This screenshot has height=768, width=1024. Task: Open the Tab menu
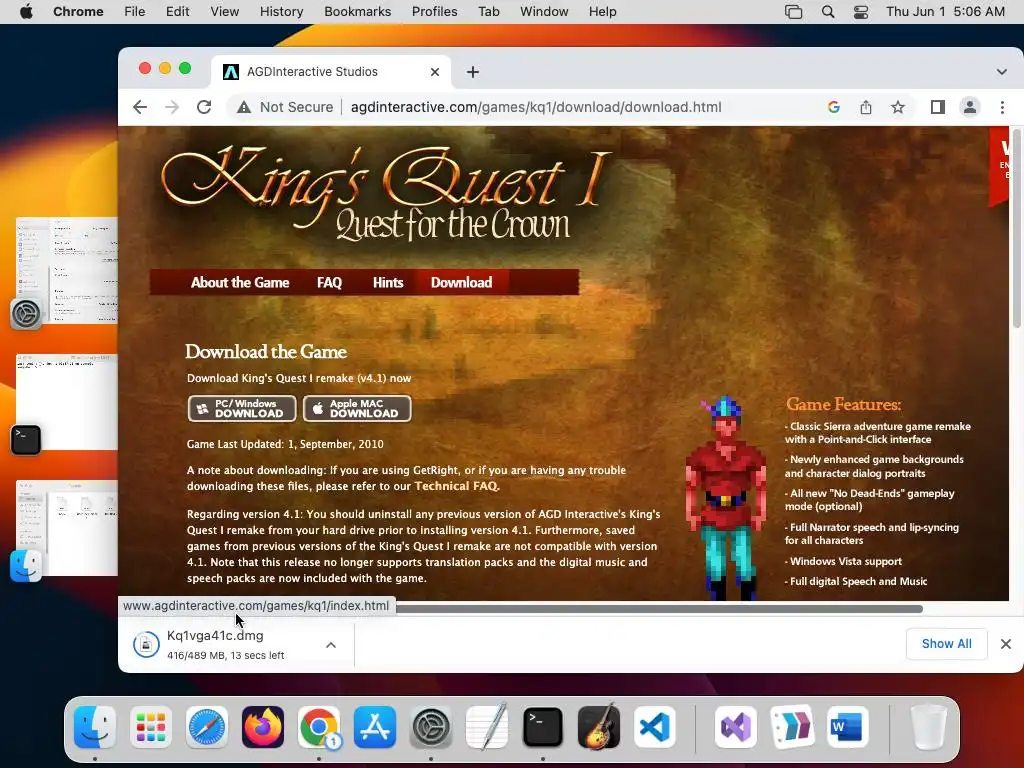[x=488, y=12]
